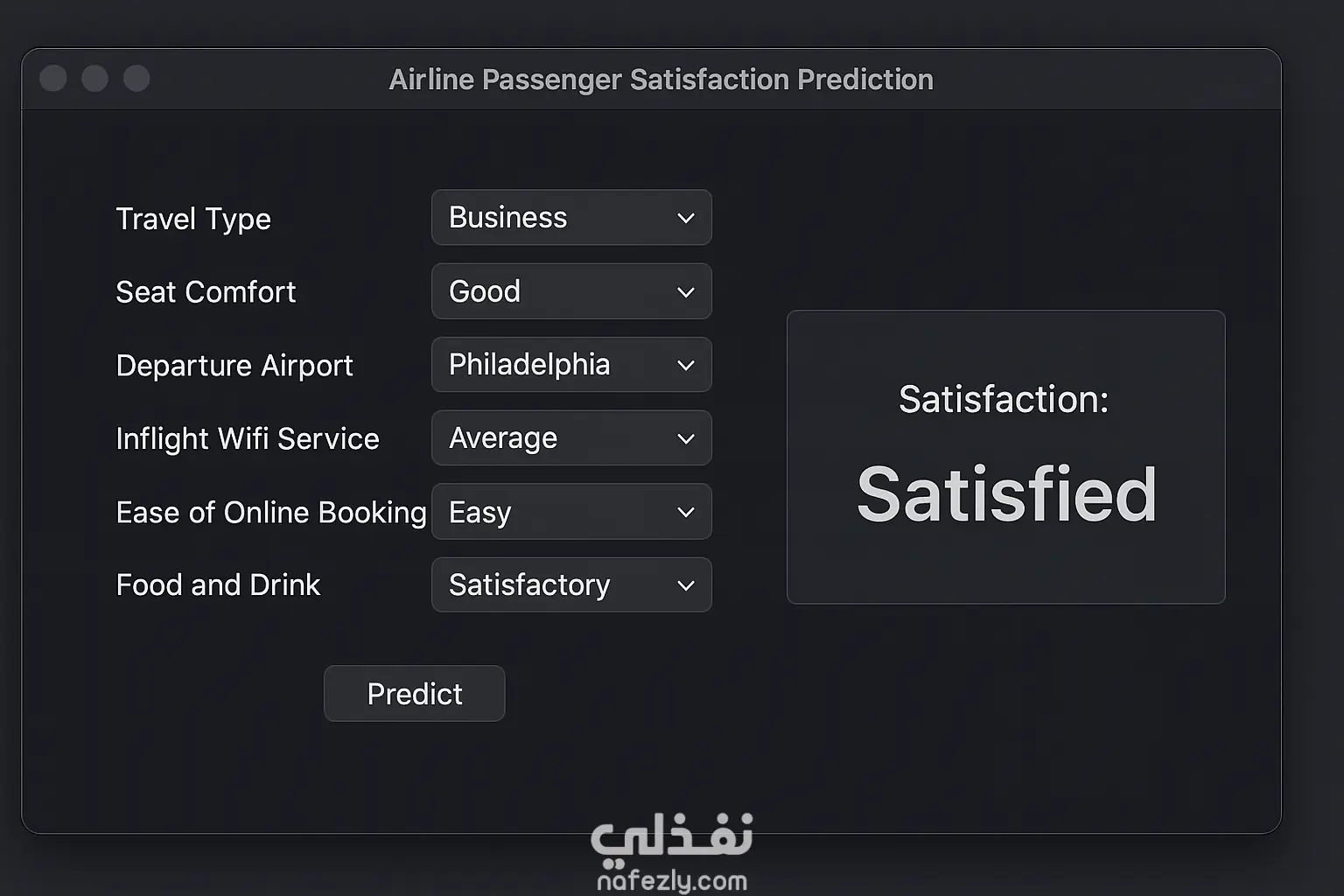This screenshot has height=896, width=1344.
Task: Close the window with the leftmost title-bar button
Action: click(x=53, y=79)
